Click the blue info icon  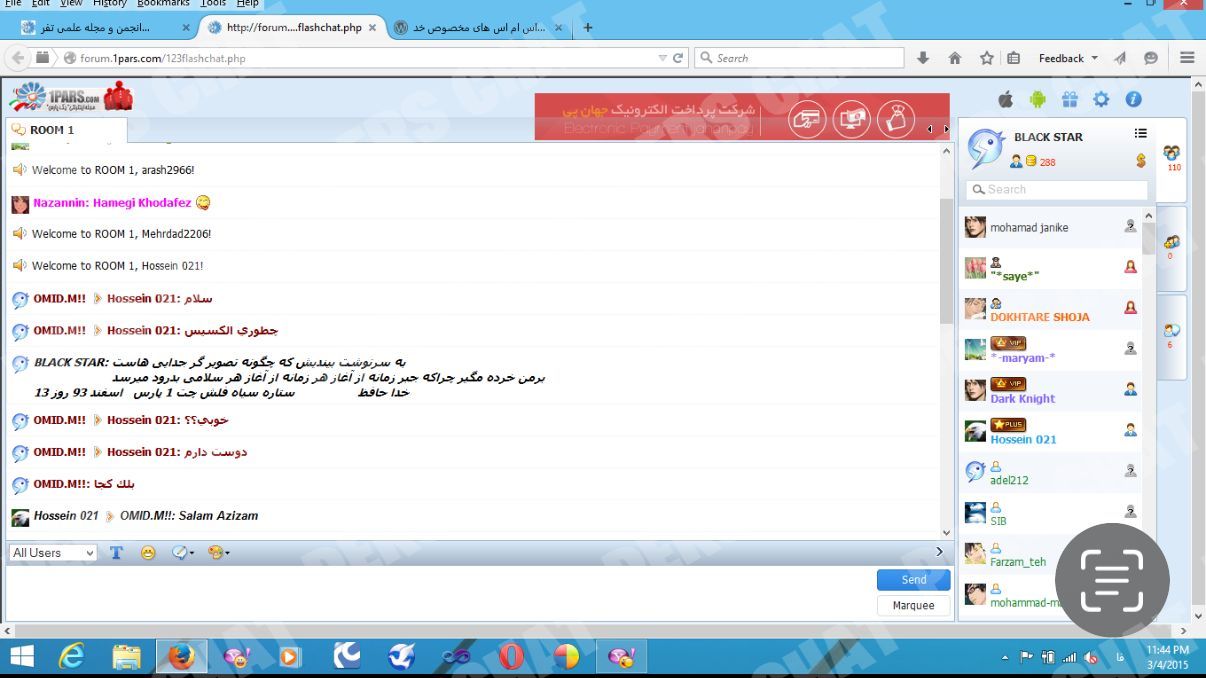pos(1133,99)
